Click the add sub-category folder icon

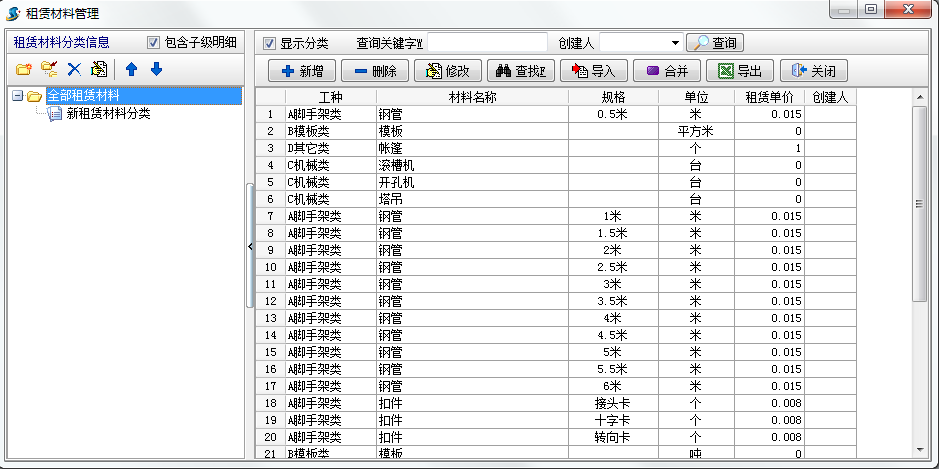tap(48, 70)
